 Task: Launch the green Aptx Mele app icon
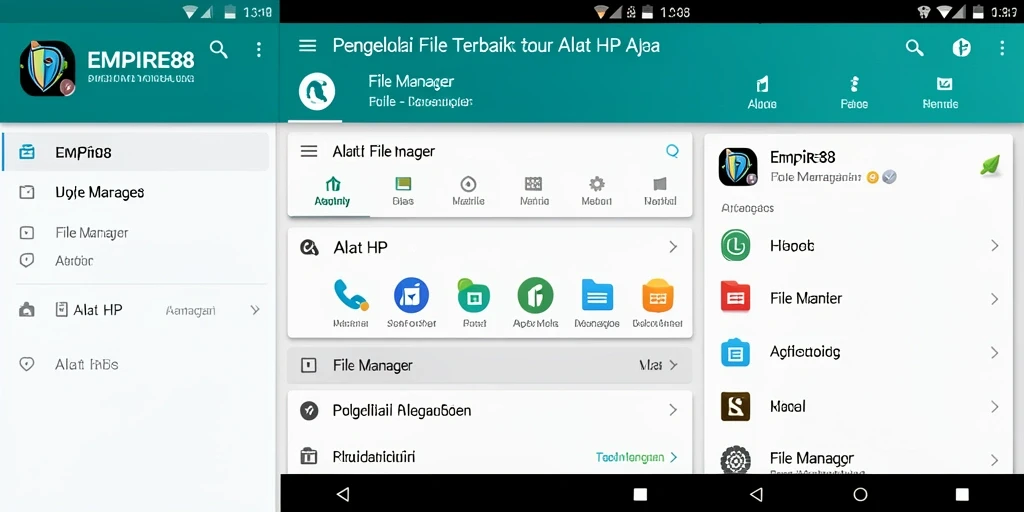pyautogui.click(x=536, y=295)
